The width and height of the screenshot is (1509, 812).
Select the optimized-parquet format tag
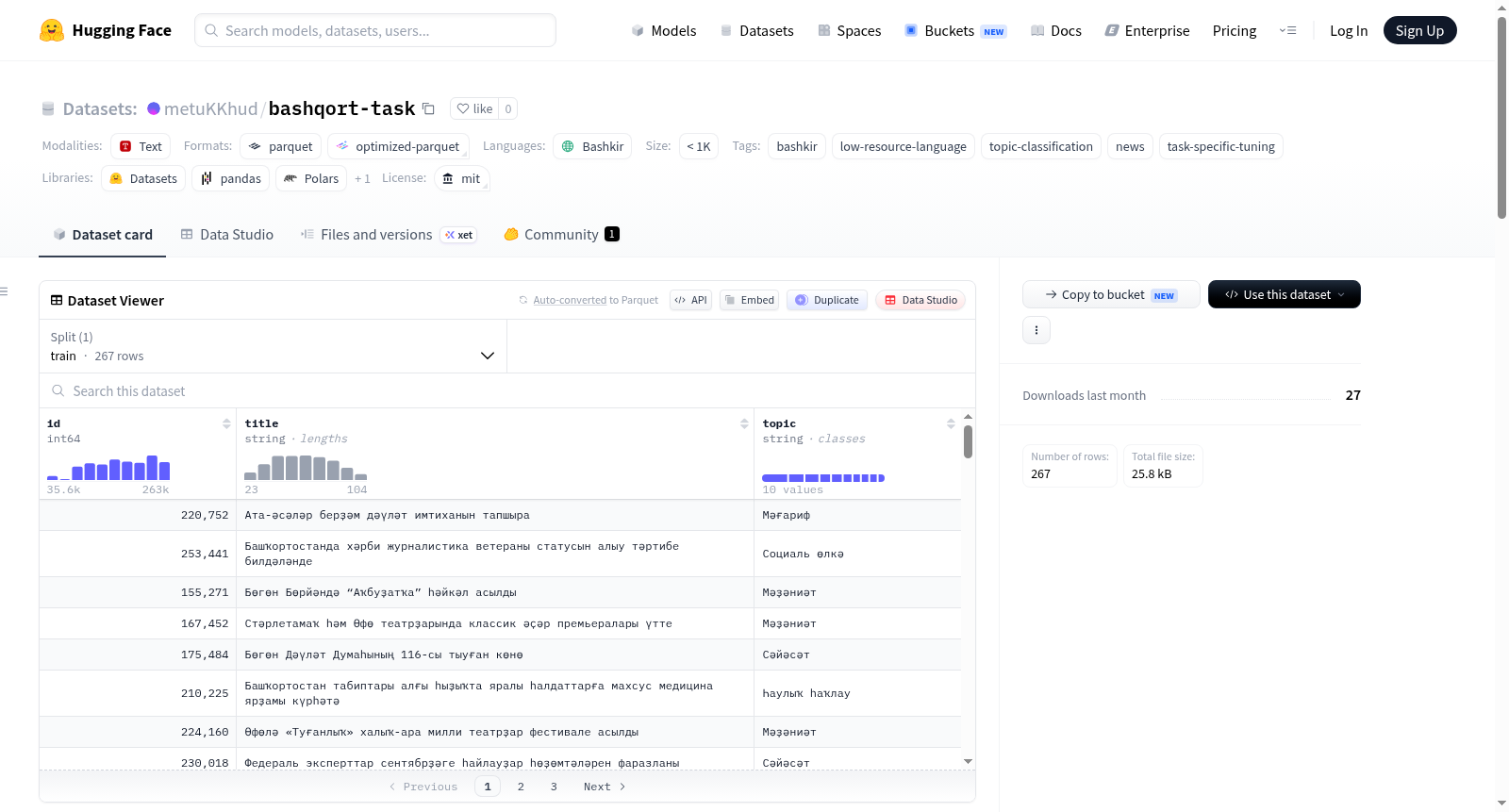pyautogui.click(x=398, y=146)
